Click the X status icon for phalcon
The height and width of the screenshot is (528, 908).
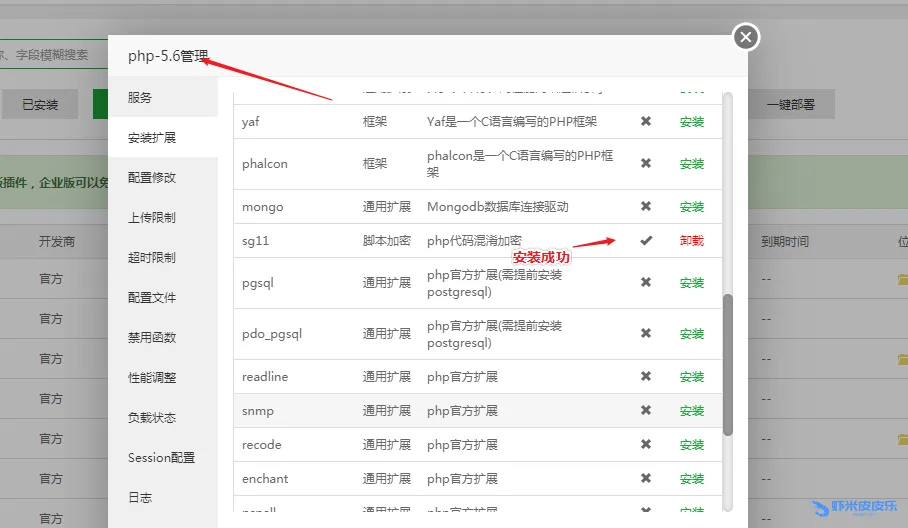pos(646,164)
